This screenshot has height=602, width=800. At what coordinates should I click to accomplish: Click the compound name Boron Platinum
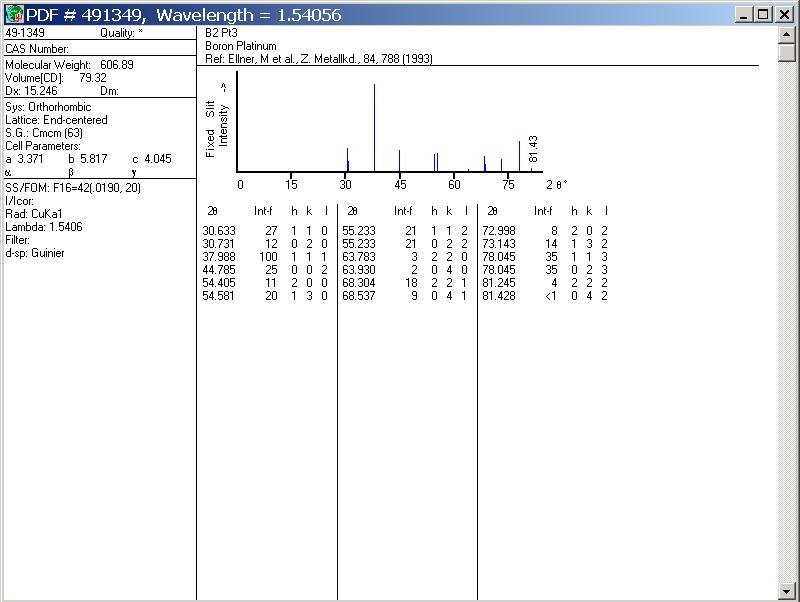241,46
